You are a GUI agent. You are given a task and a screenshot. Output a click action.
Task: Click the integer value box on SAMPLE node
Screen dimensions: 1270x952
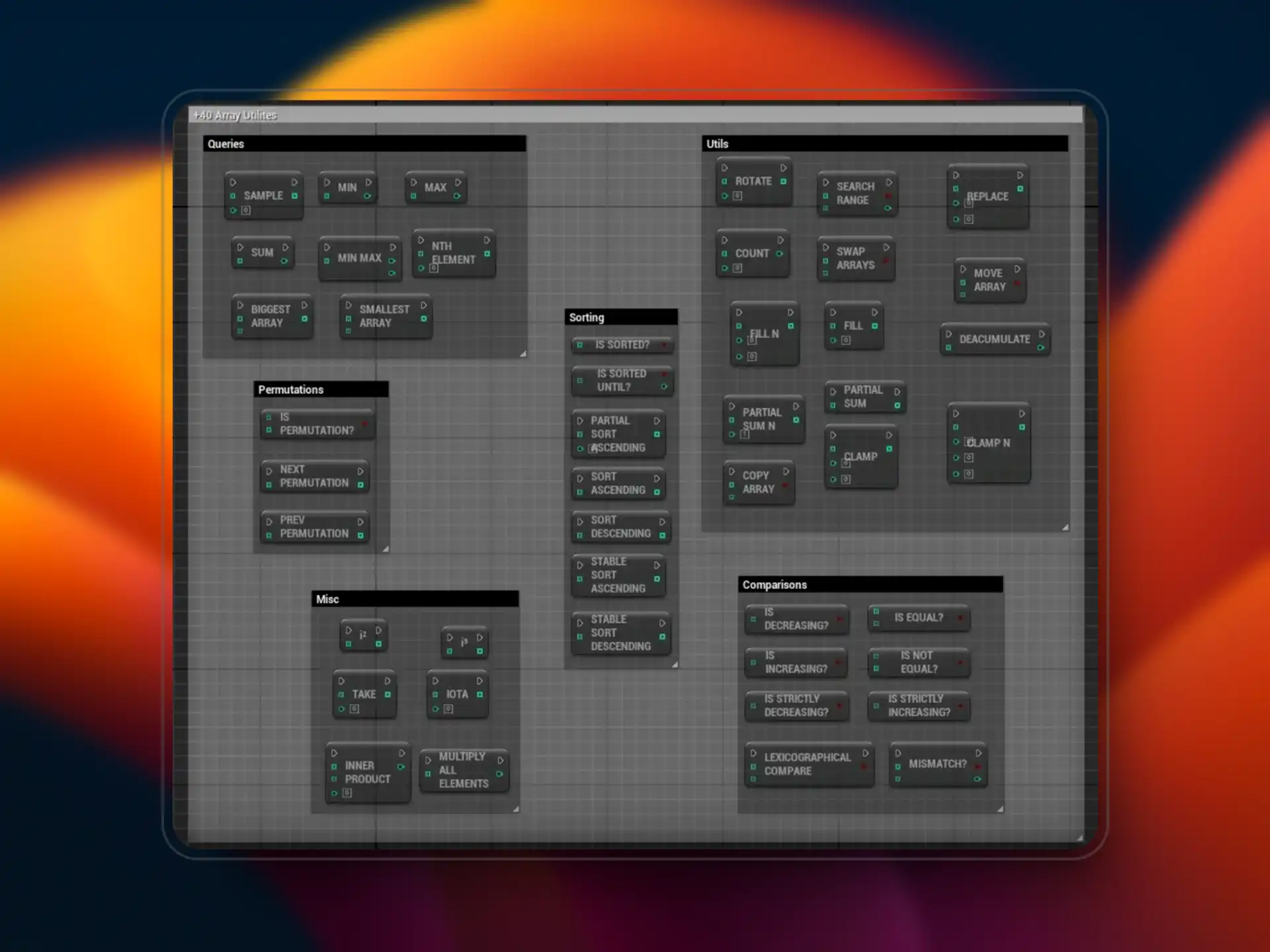tap(246, 210)
